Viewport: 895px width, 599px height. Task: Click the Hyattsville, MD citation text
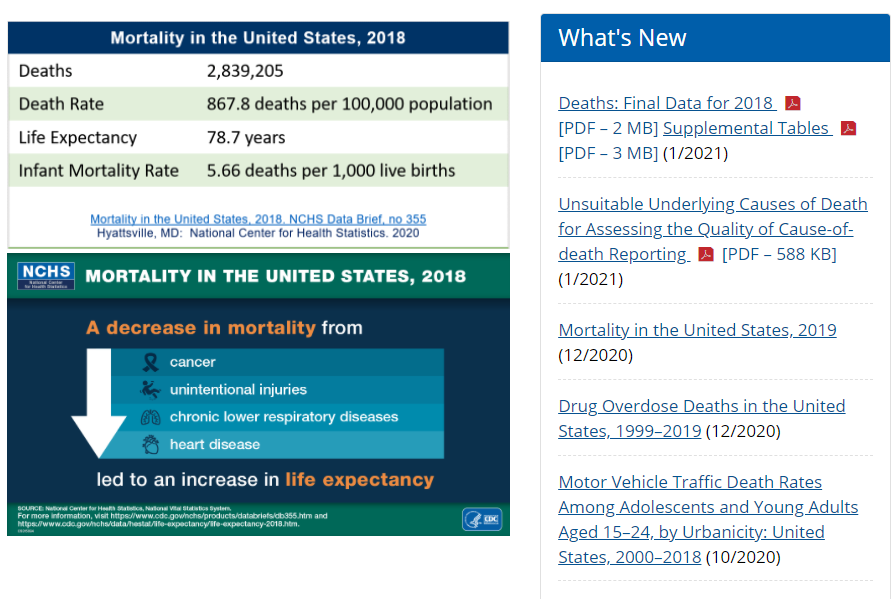pos(258,233)
